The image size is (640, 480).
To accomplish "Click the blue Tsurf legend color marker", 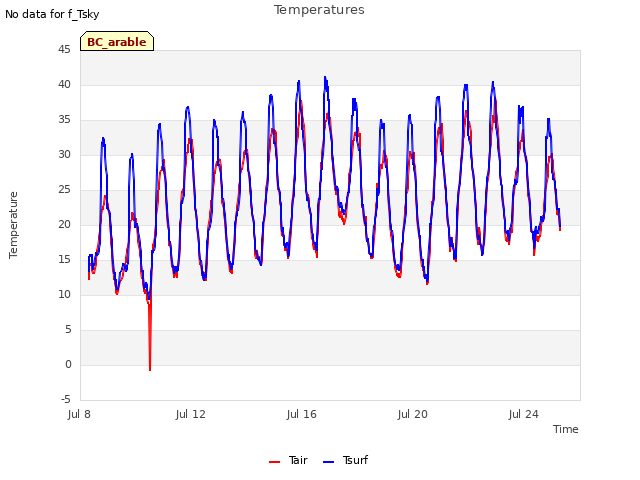I will click(x=328, y=462).
